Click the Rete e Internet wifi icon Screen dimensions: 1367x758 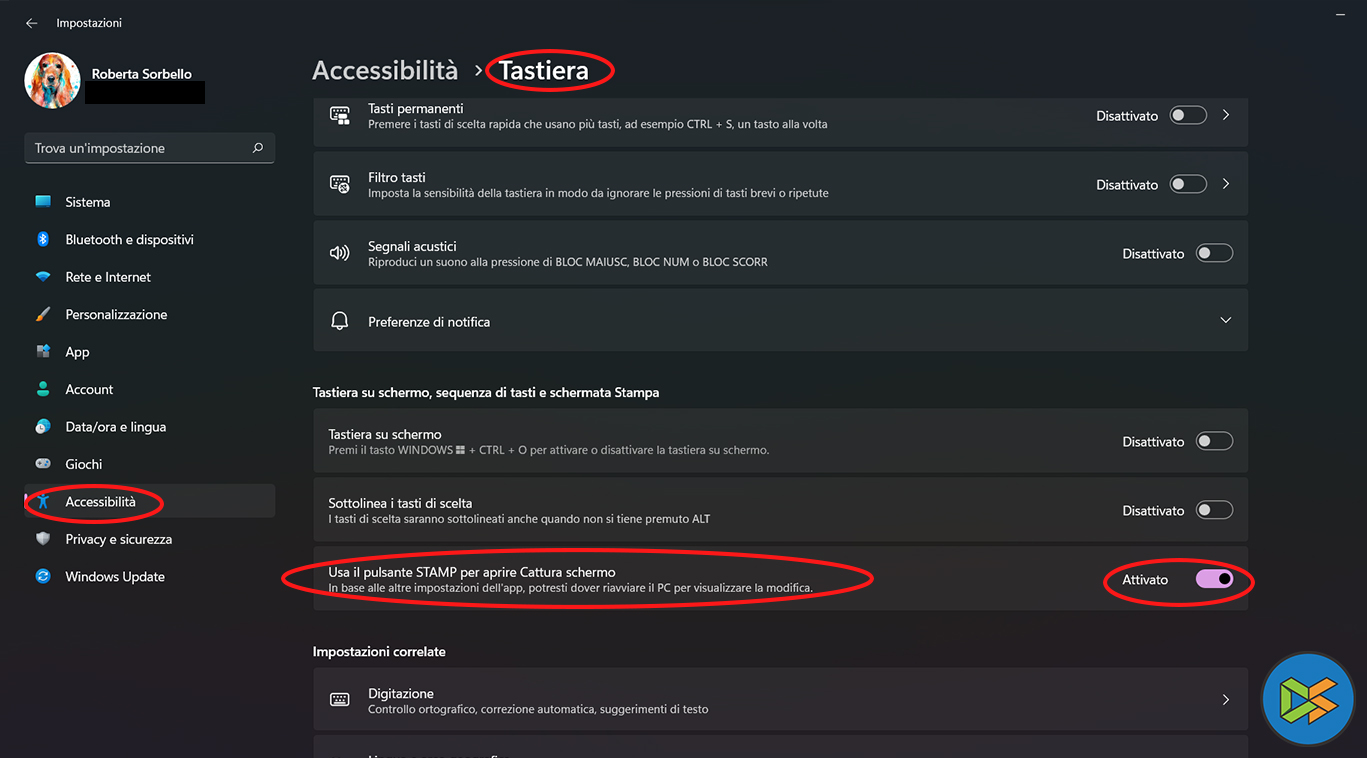tap(43, 277)
